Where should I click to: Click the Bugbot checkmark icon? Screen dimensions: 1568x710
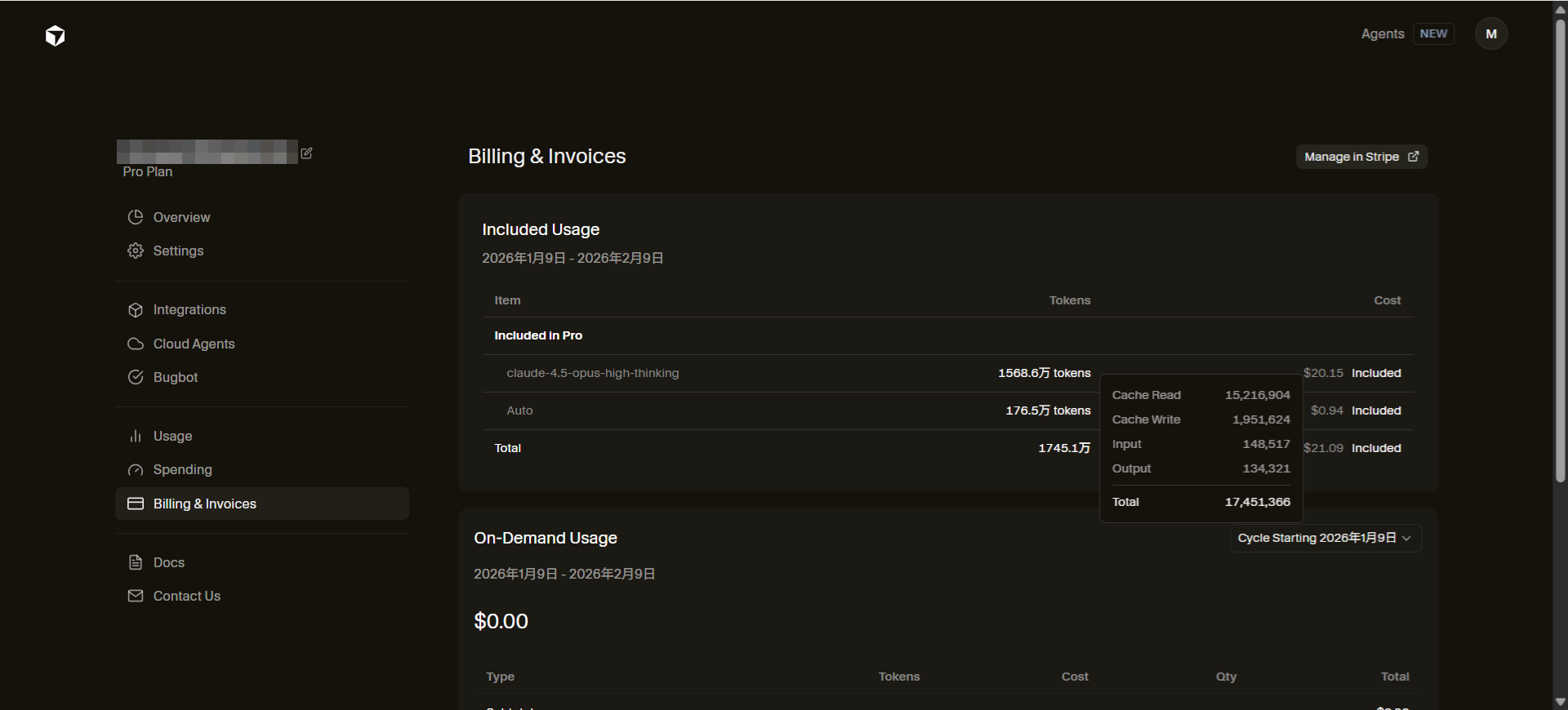(x=136, y=377)
